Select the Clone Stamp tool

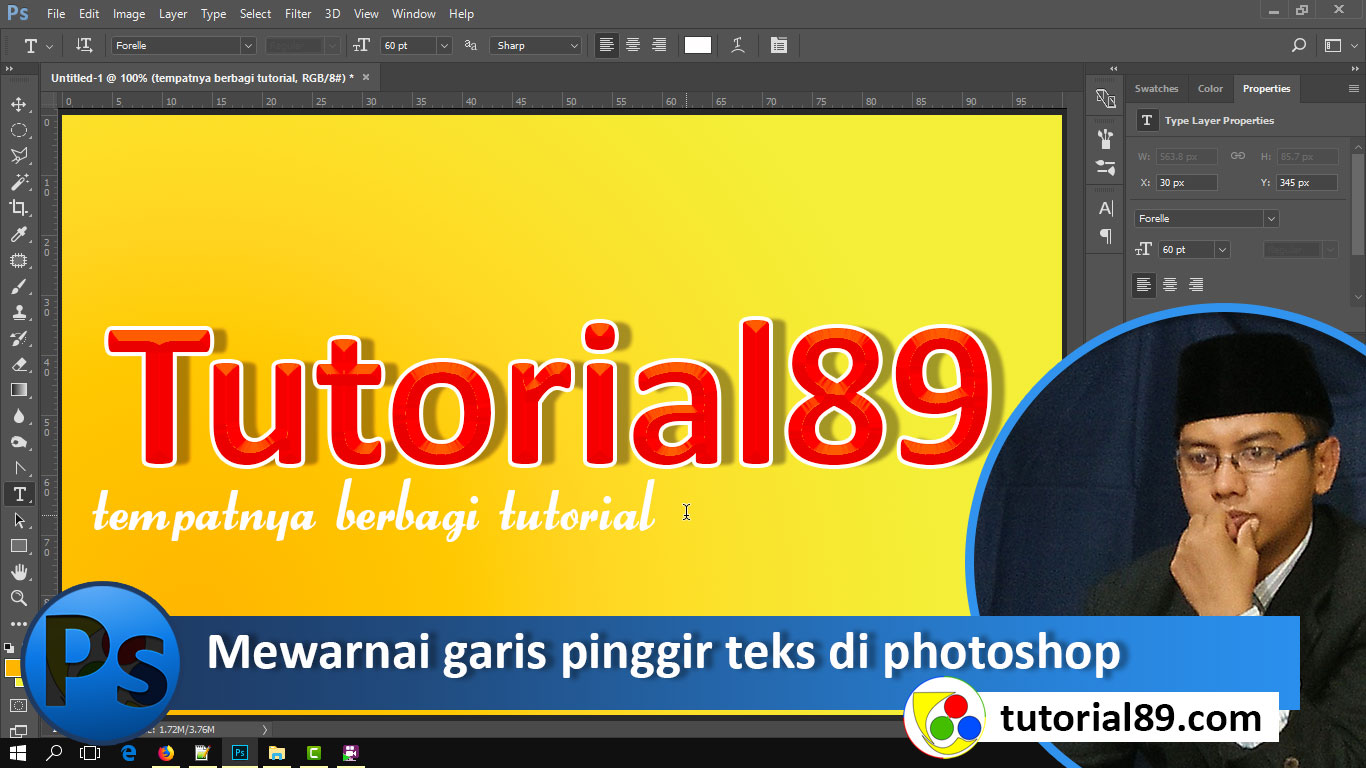18,312
